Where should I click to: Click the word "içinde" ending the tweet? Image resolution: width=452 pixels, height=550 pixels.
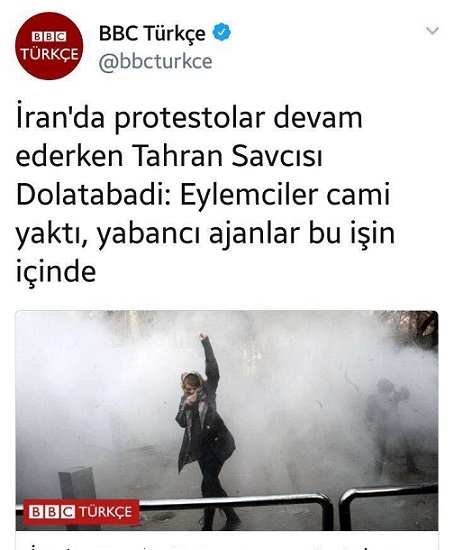click(56, 273)
